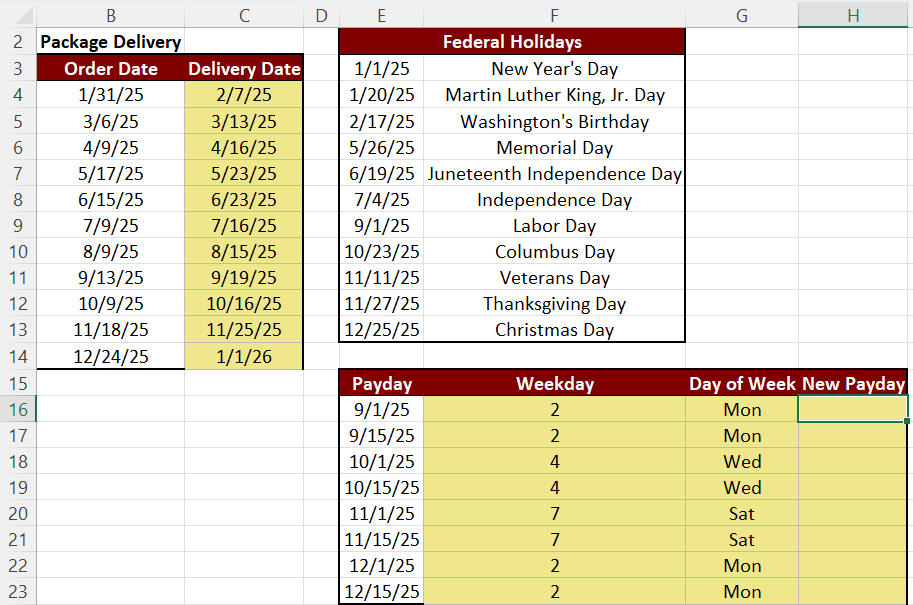The image size is (913, 605).
Task: Select row header 14
Action: coord(17,356)
